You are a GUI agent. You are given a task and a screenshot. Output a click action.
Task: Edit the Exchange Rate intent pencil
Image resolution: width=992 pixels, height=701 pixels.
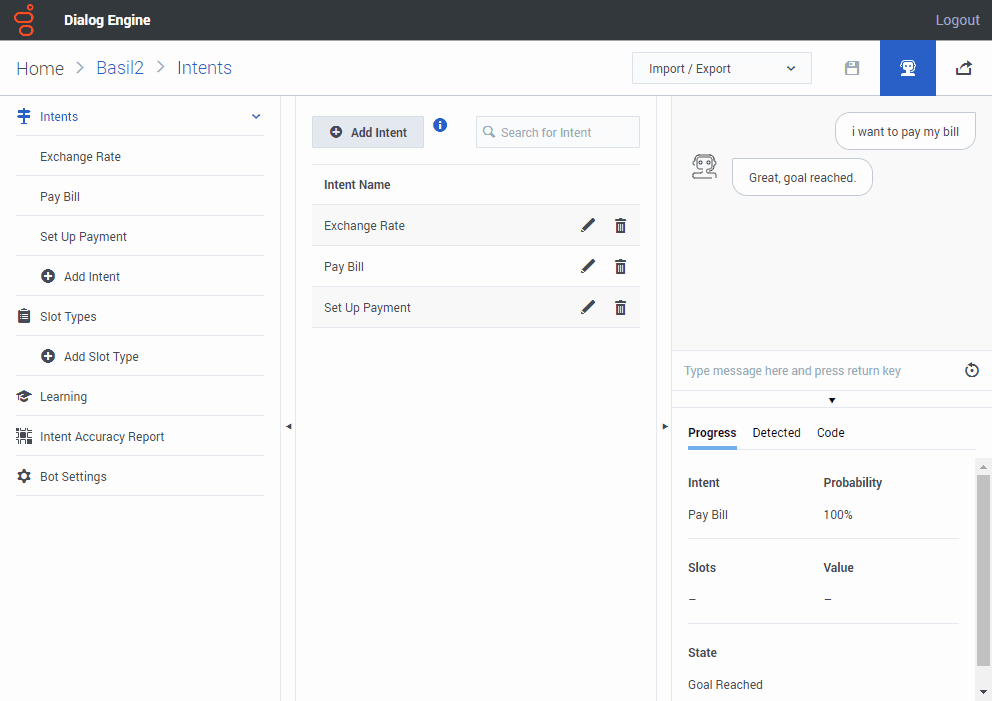tap(588, 226)
